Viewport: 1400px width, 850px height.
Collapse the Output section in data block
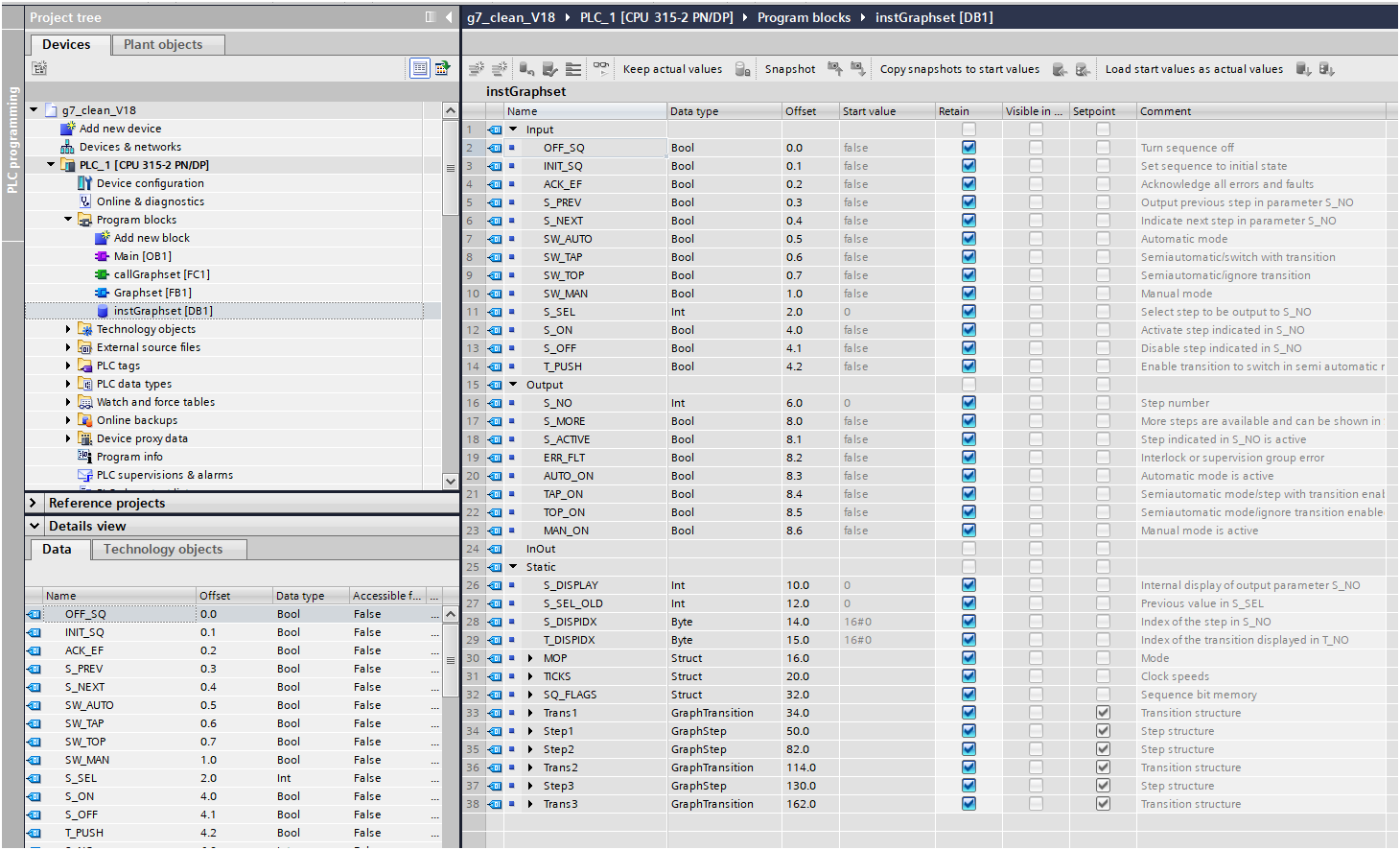(x=513, y=385)
